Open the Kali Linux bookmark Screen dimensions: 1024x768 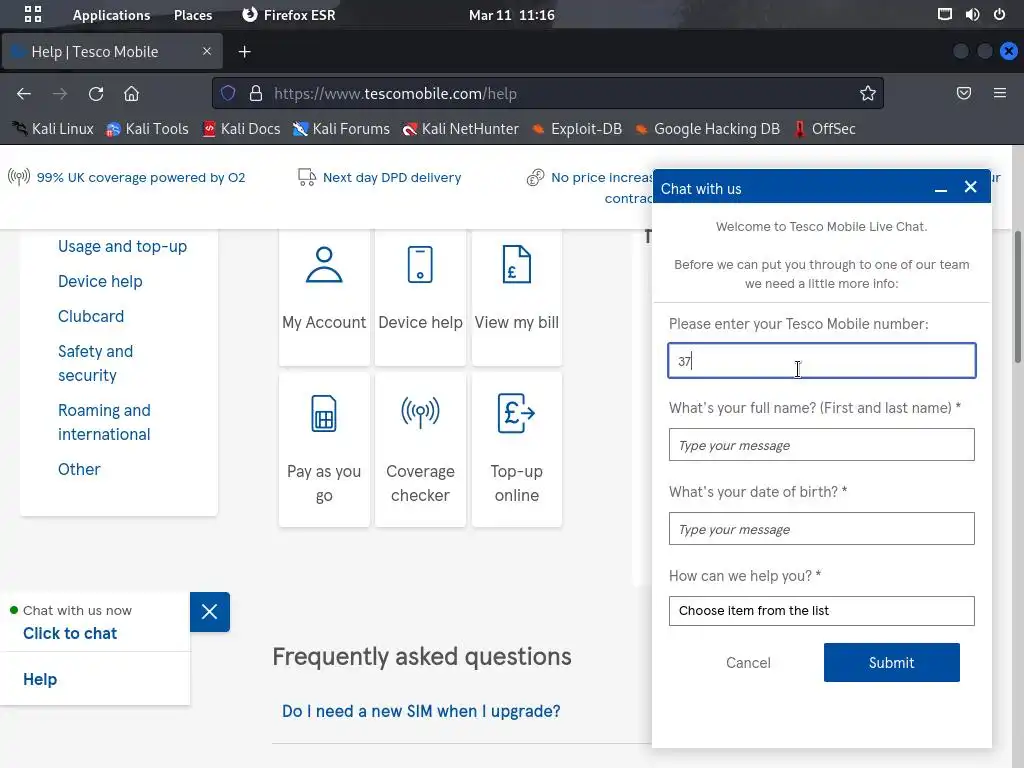(53, 129)
